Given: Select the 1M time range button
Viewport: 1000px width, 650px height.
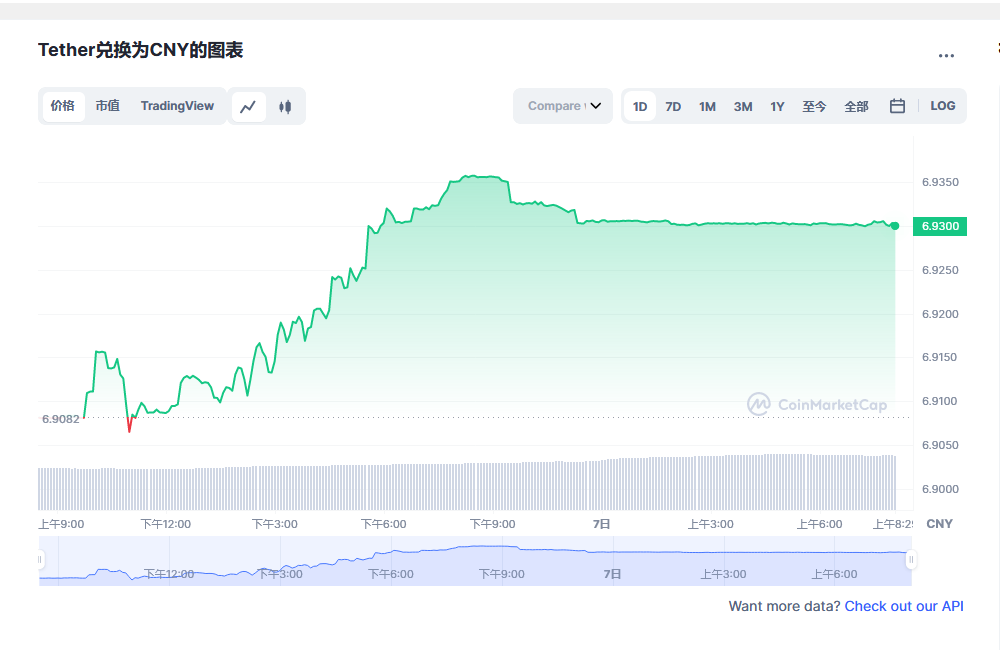Looking at the screenshot, I should pyautogui.click(x=707, y=105).
